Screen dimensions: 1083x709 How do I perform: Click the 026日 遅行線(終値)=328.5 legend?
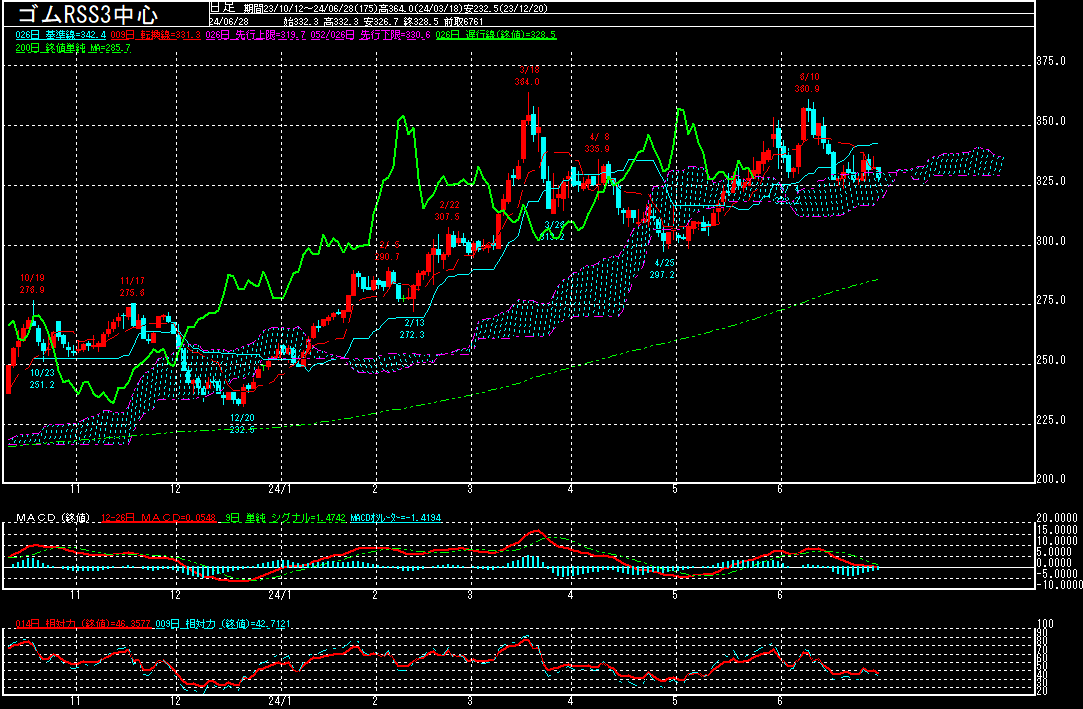click(x=496, y=35)
